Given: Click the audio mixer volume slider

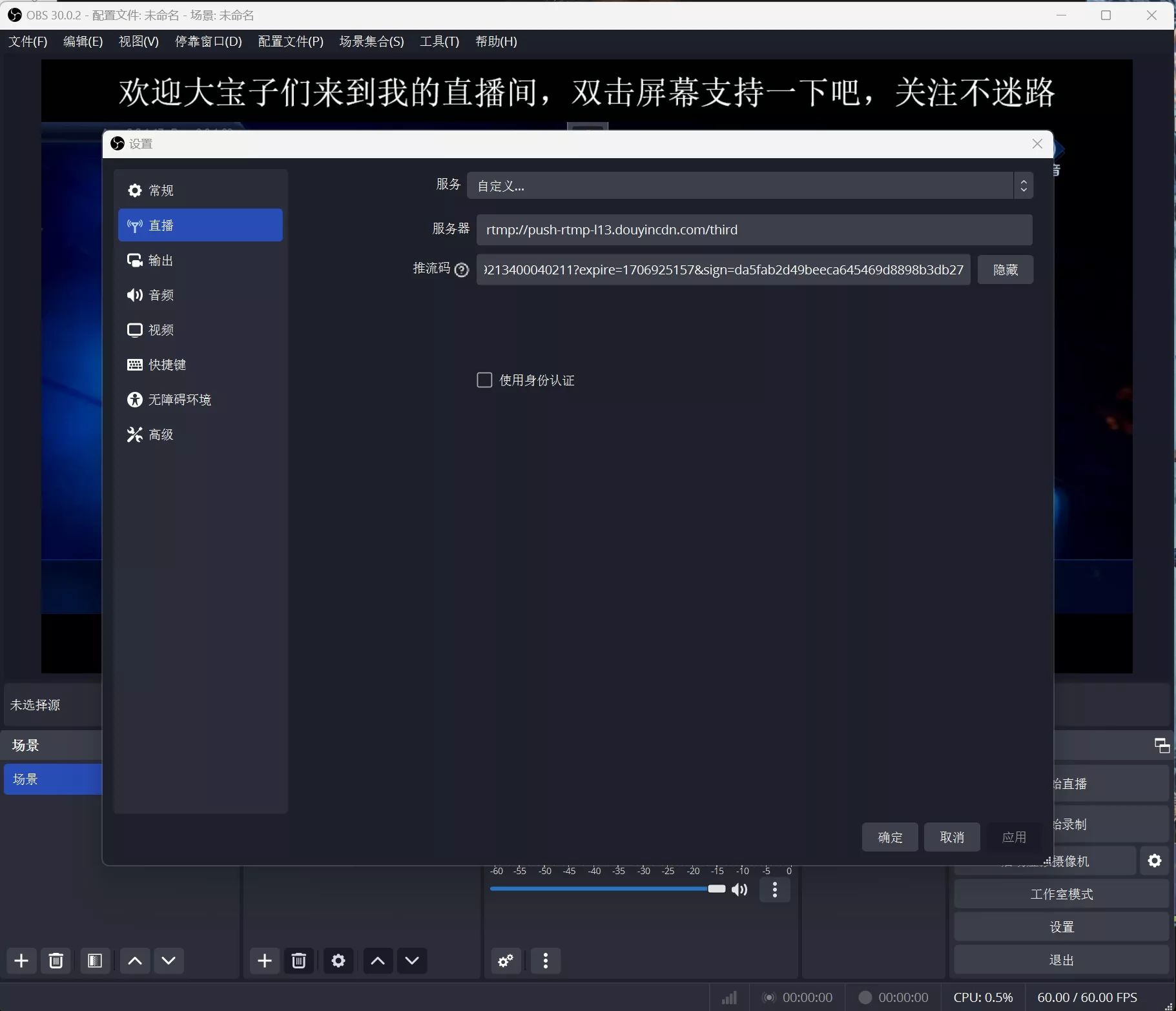Looking at the screenshot, I should 607,889.
